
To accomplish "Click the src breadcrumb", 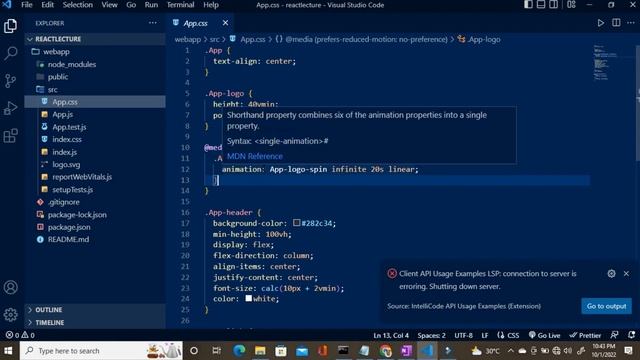I will coord(214,39).
